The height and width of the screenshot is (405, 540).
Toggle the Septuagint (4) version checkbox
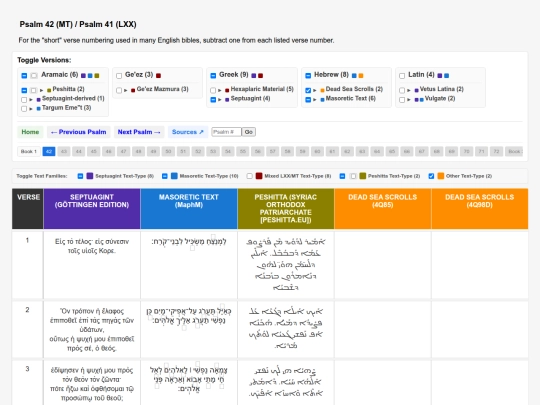click(x=213, y=100)
